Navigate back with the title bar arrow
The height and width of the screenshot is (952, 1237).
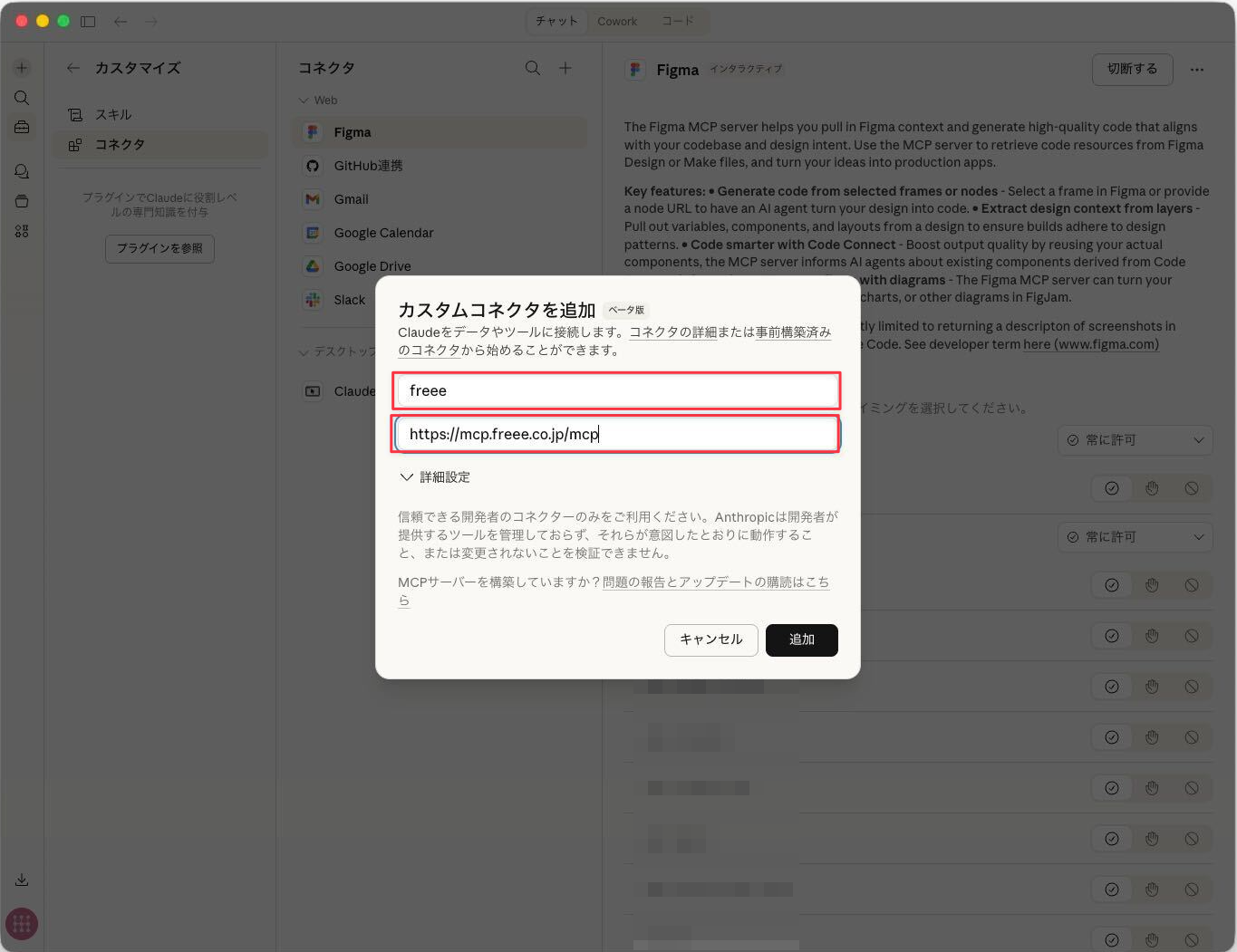pos(120,21)
